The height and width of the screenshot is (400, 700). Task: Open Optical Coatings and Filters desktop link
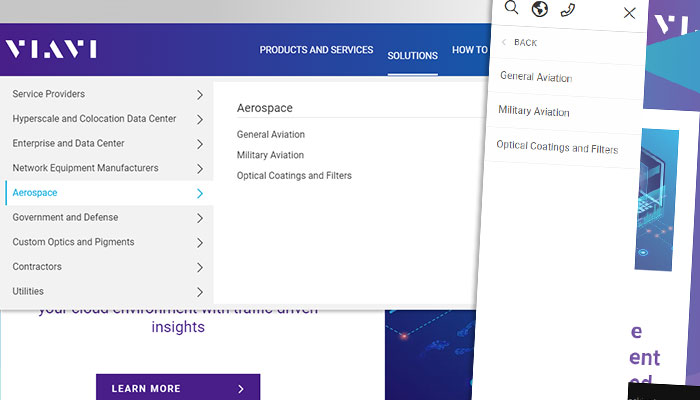point(294,176)
